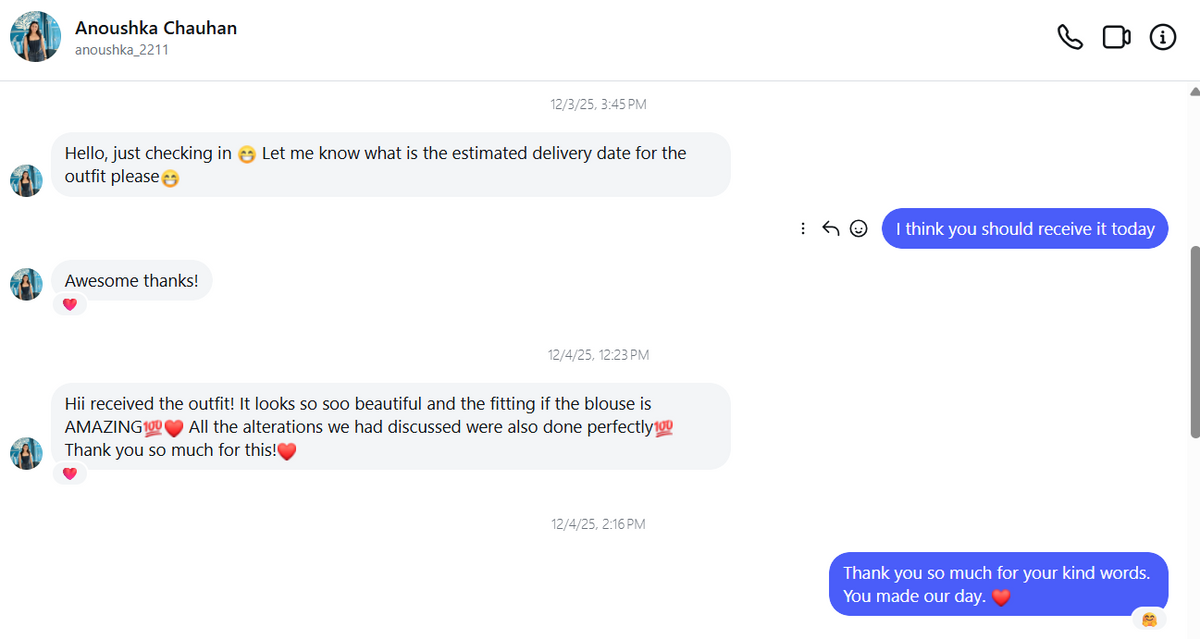
Task: Open more options for sent message
Action: (x=803, y=229)
